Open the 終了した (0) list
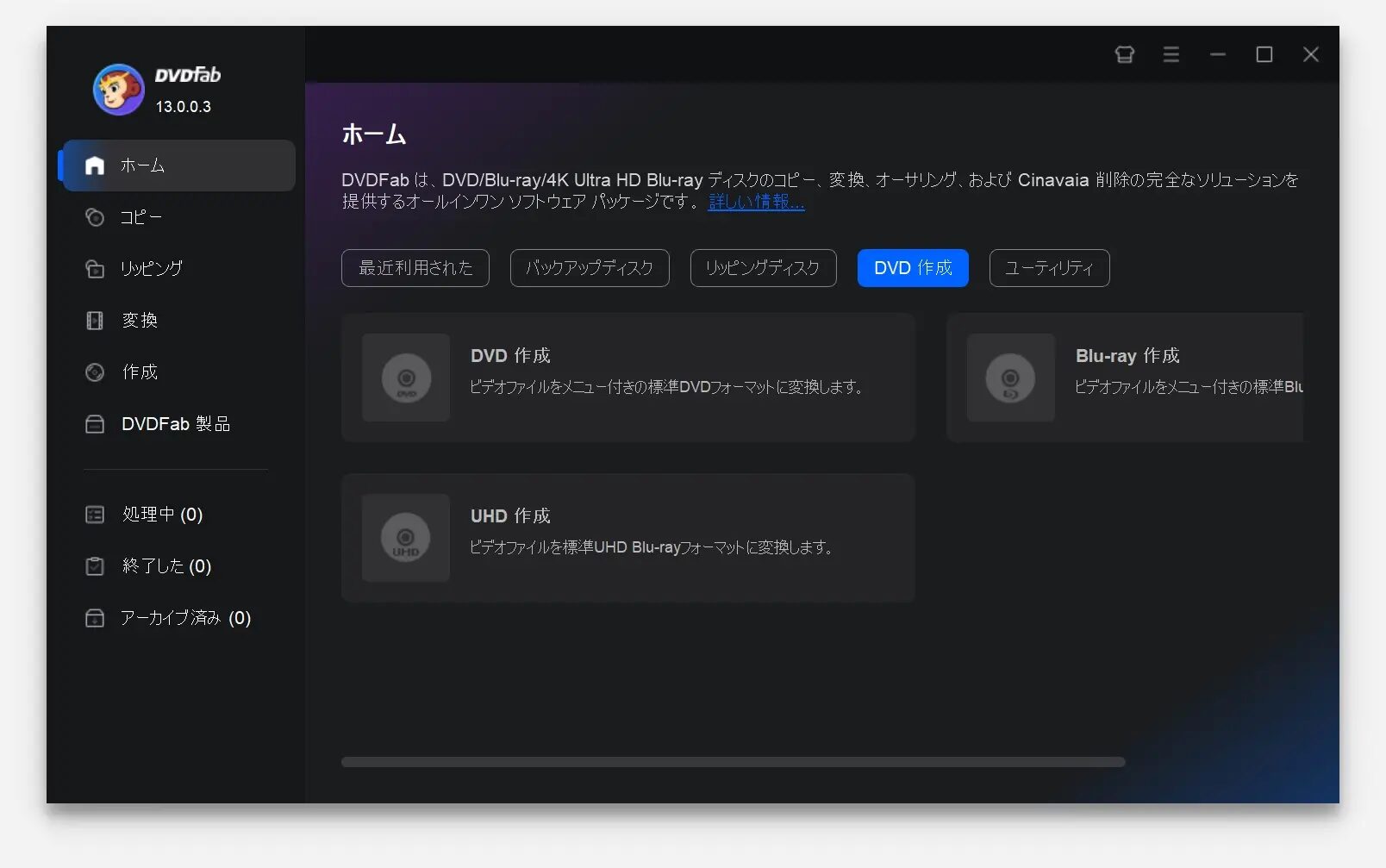The image size is (1386, 868). click(x=165, y=566)
